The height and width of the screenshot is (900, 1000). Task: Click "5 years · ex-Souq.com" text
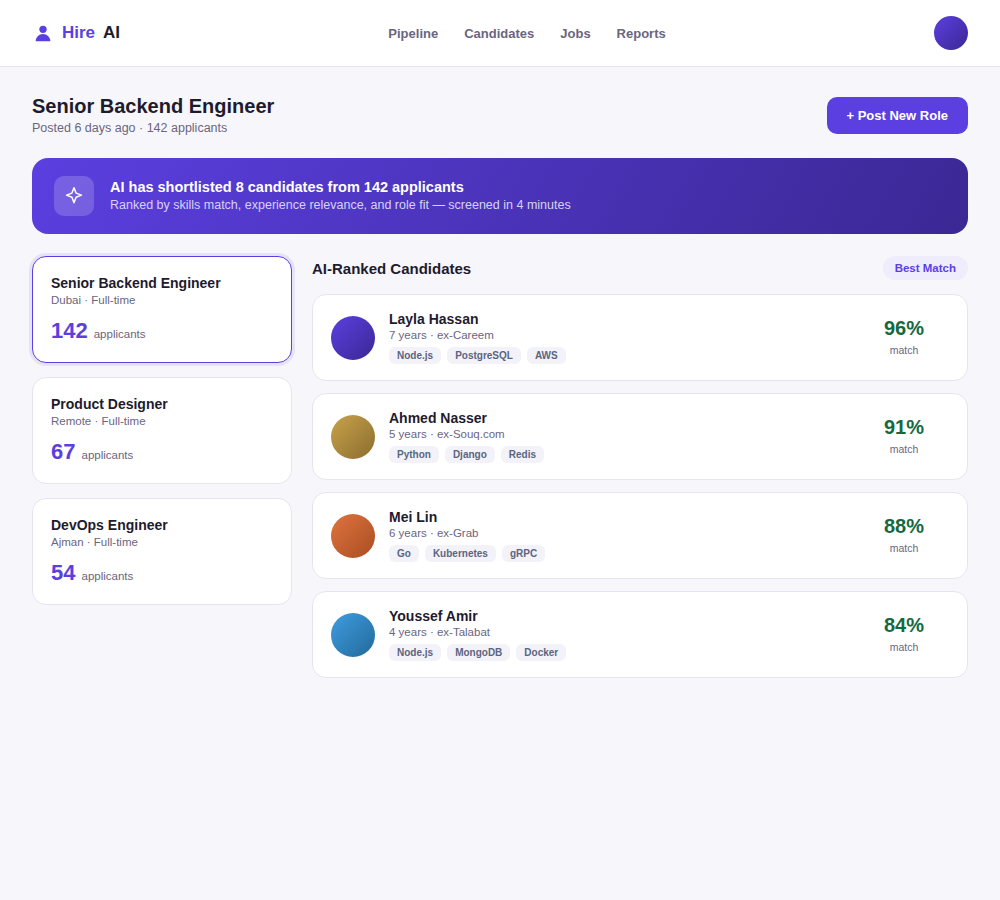tap(446, 434)
